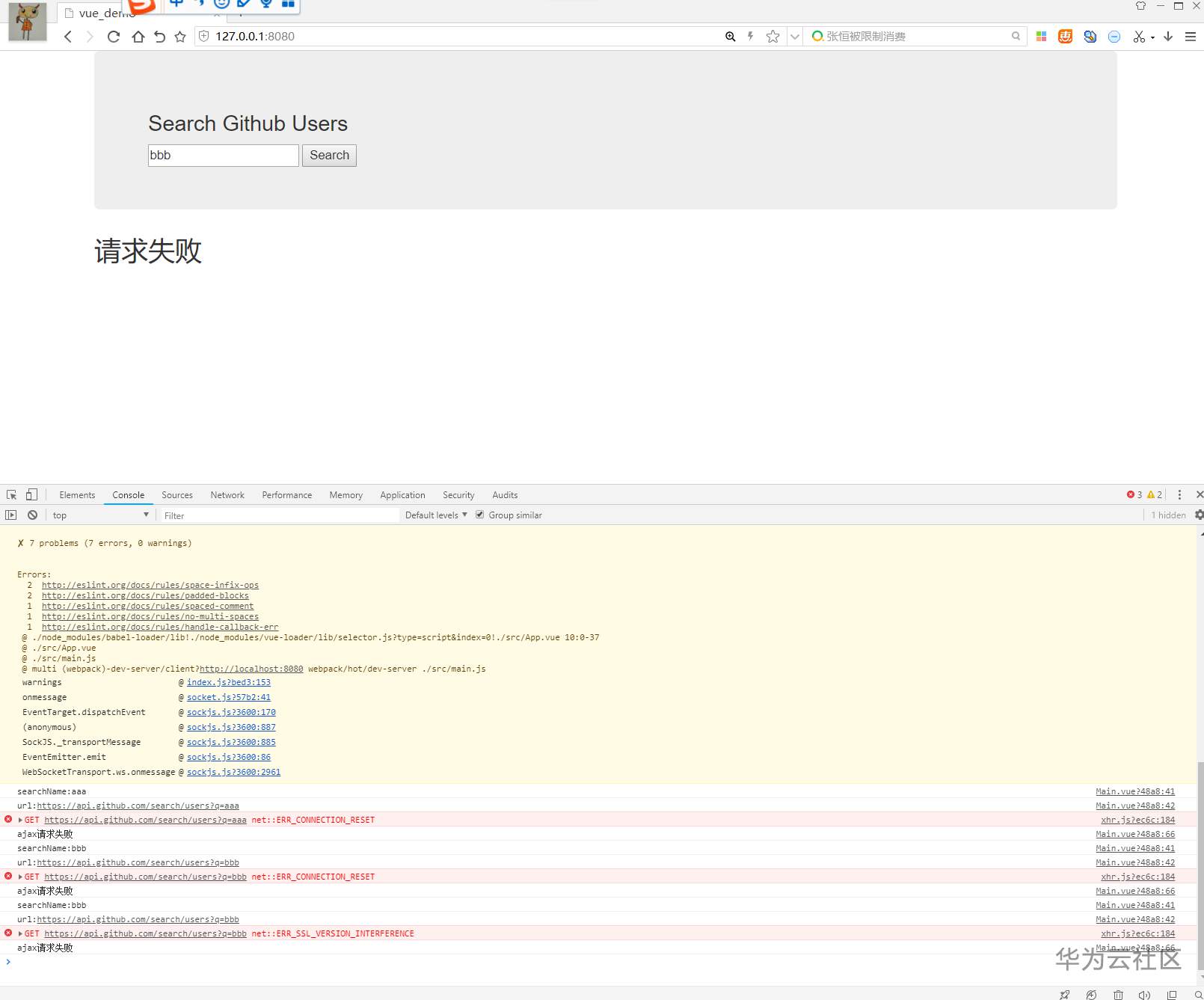Switch to the Network tab
Screen dimensions: 1204x1000
click(227, 495)
